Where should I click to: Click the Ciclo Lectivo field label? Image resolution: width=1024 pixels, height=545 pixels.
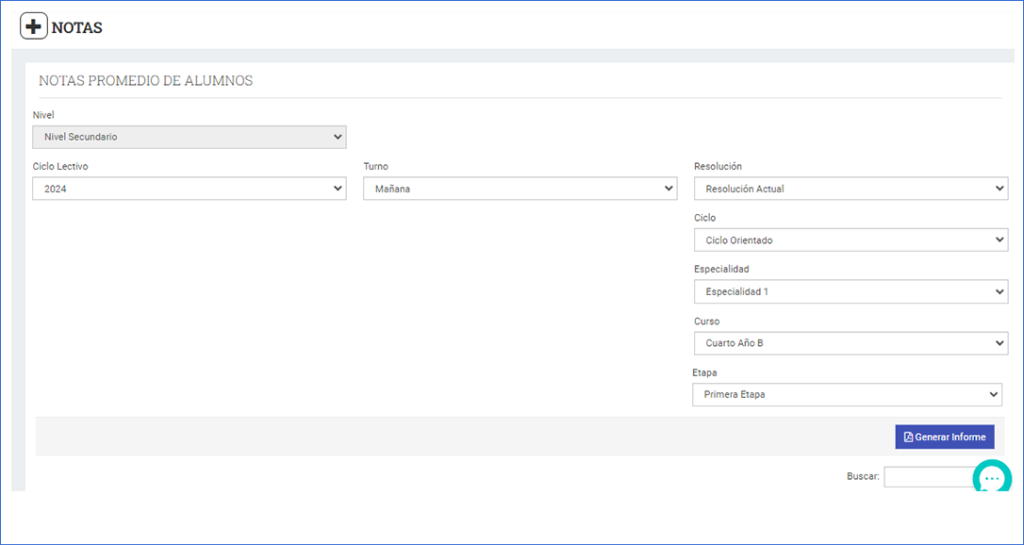tap(61, 166)
